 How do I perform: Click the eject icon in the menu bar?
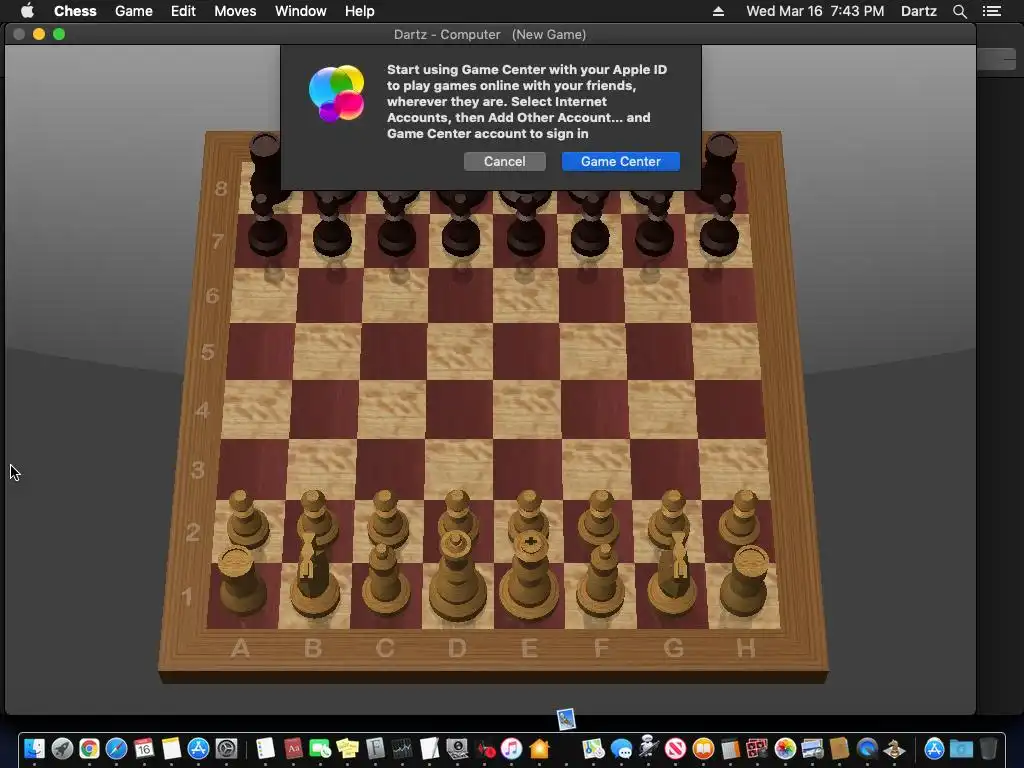point(718,11)
